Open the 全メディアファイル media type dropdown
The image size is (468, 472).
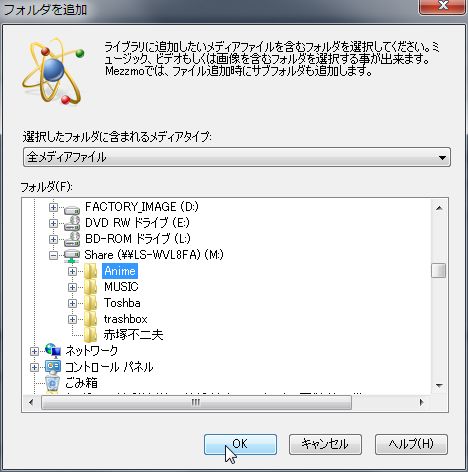pos(237,157)
